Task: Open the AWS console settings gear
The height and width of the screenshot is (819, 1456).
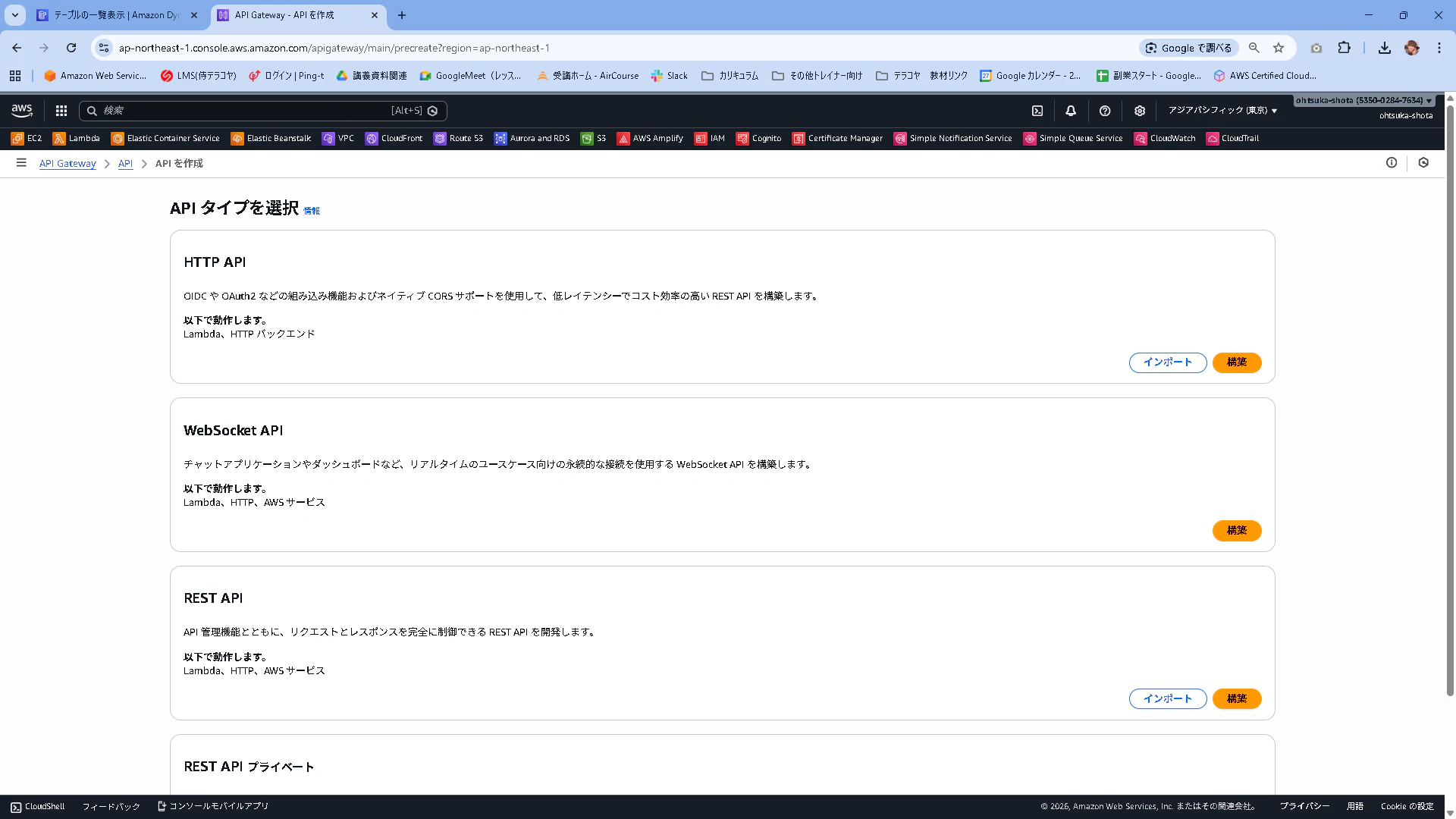Action: 1140,111
